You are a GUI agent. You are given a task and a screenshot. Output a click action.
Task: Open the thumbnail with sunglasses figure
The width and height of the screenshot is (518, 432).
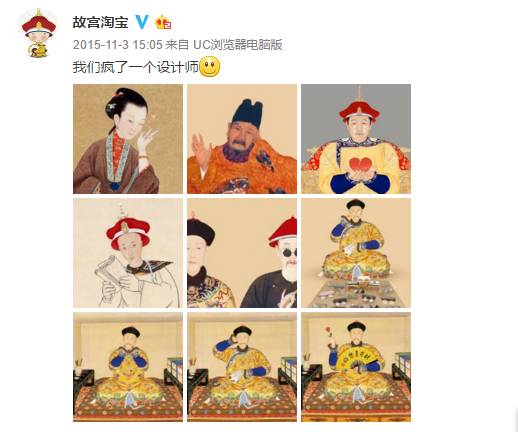242,253
